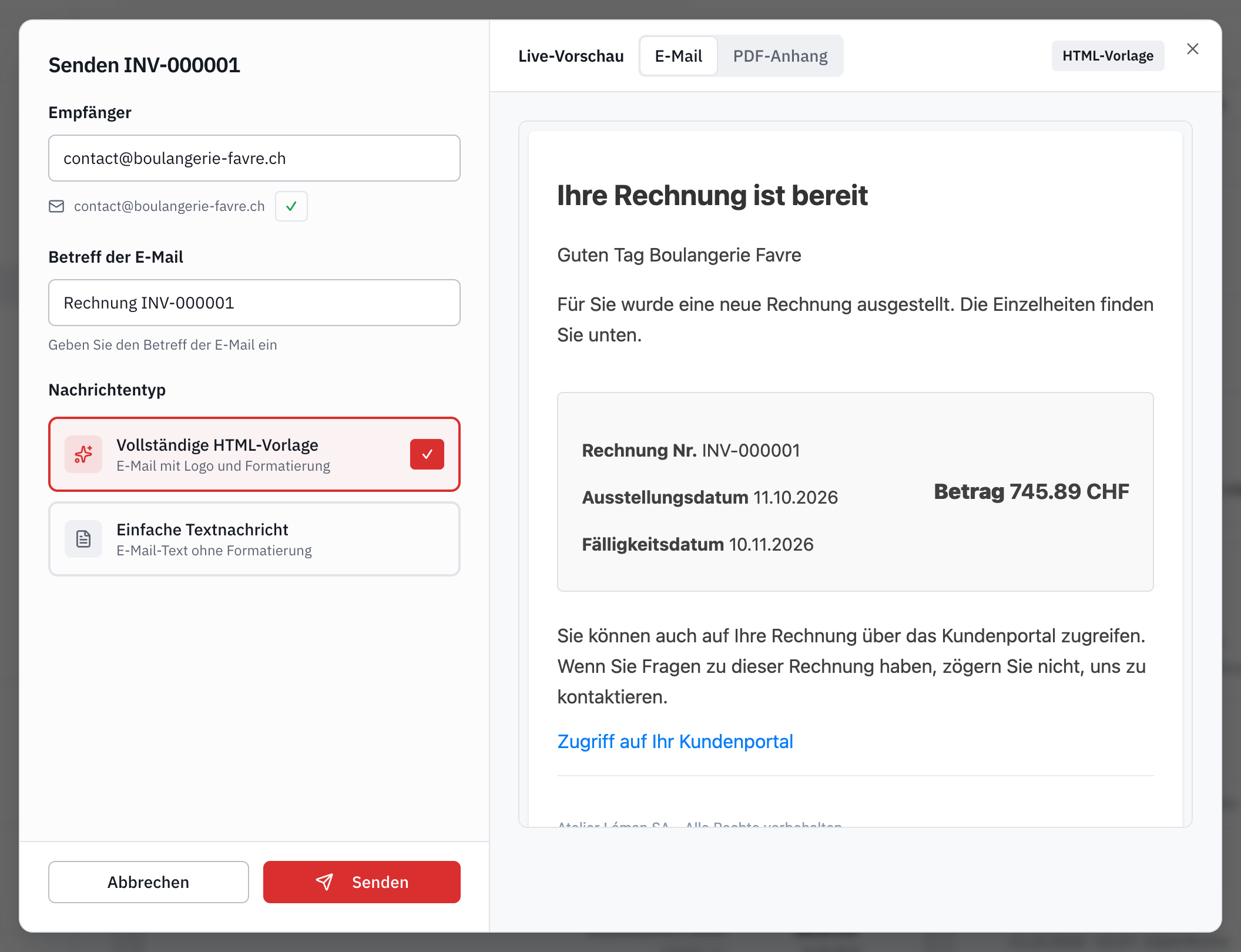Image resolution: width=1241 pixels, height=952 pixels.
Task: Open the Zugriff auf Ihr Kundenportal link
Action: (x=675, y=742)
